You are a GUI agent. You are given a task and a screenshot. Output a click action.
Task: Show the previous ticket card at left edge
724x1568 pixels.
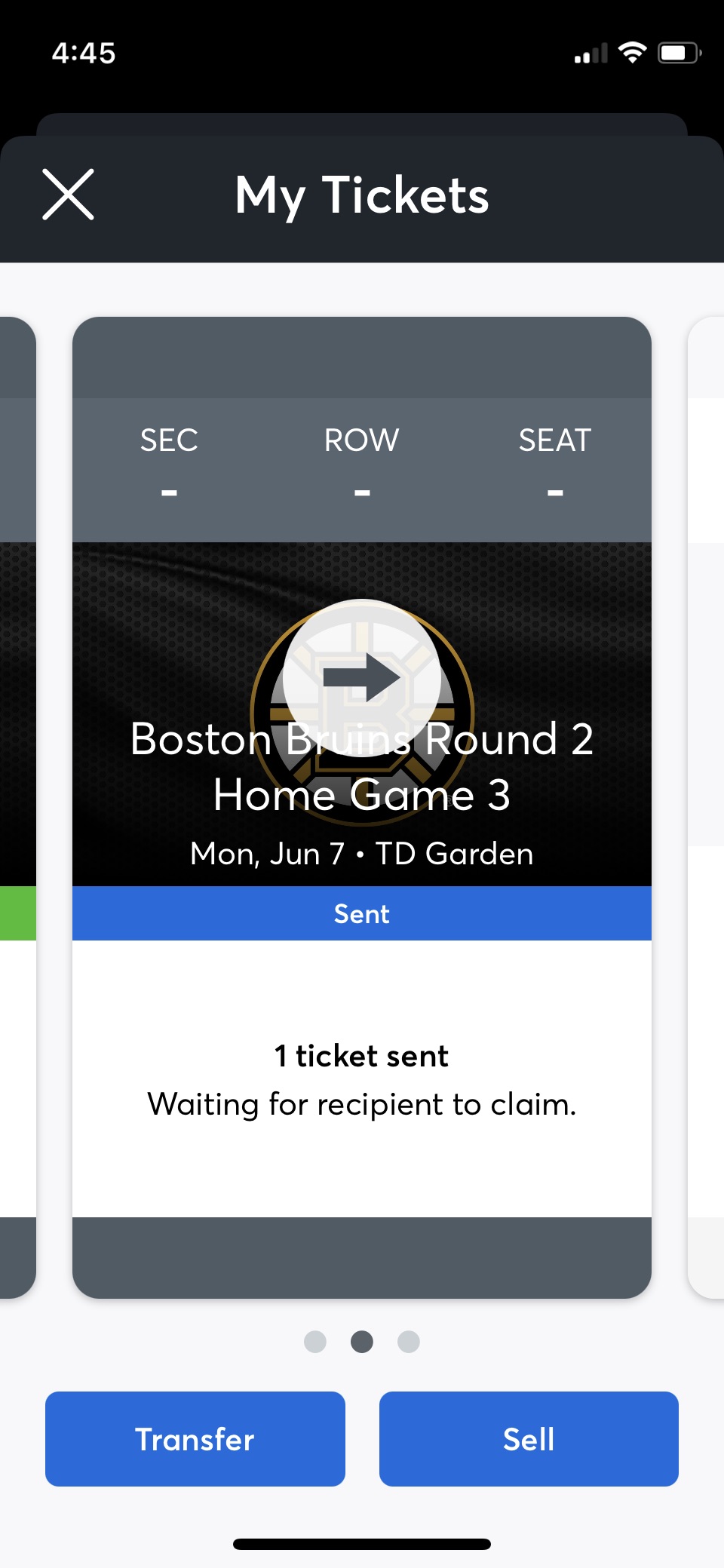[x=17, y=807]
